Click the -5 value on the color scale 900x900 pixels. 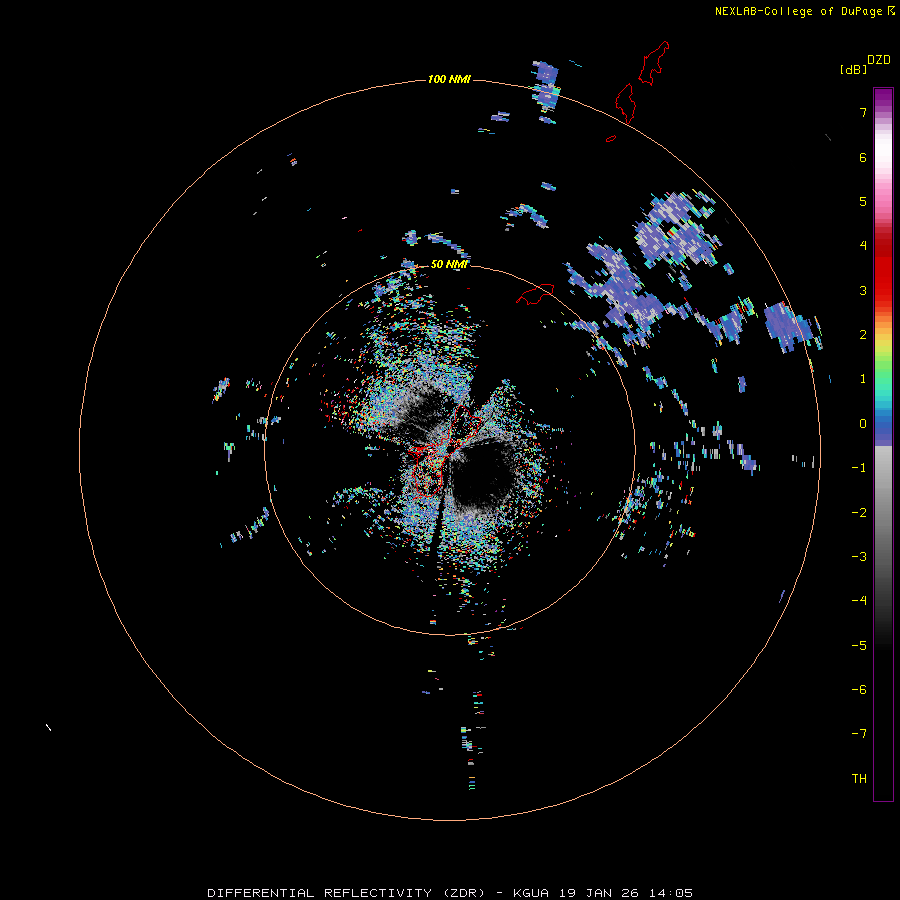pos(859,646)
